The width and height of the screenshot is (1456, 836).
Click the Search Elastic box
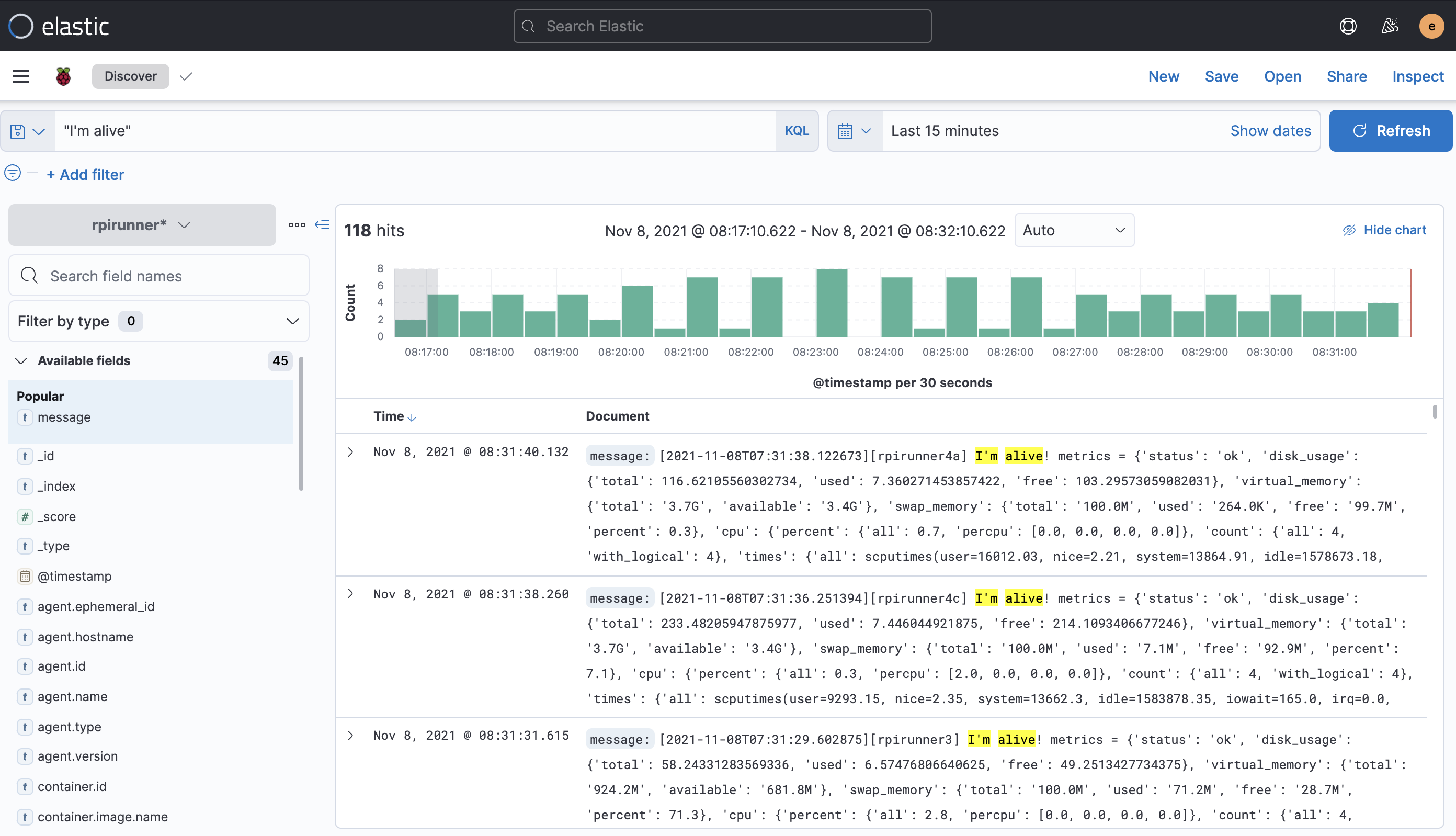pyautogui.click(x=722, y=26)
